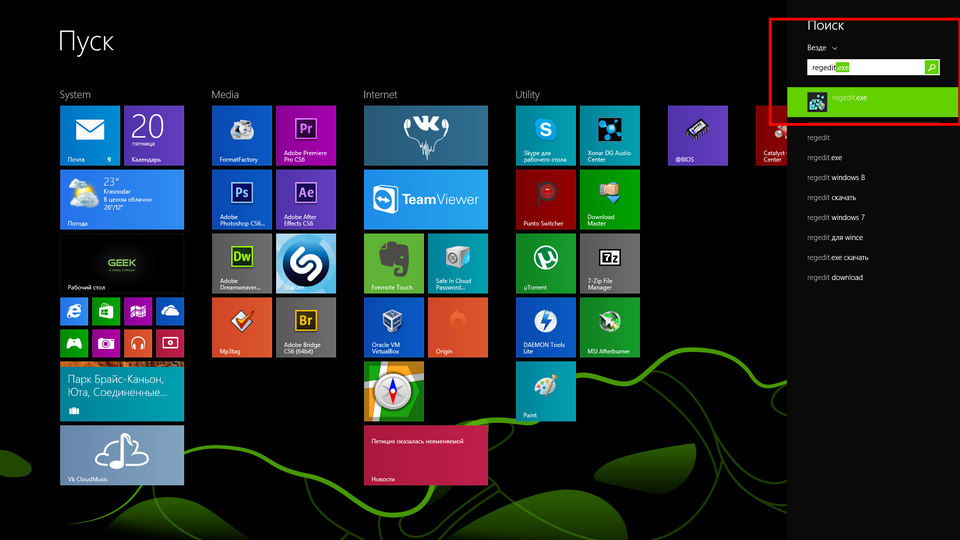Expand the Везде search scope dropdown
960x540 pixels.
[822, 48]
